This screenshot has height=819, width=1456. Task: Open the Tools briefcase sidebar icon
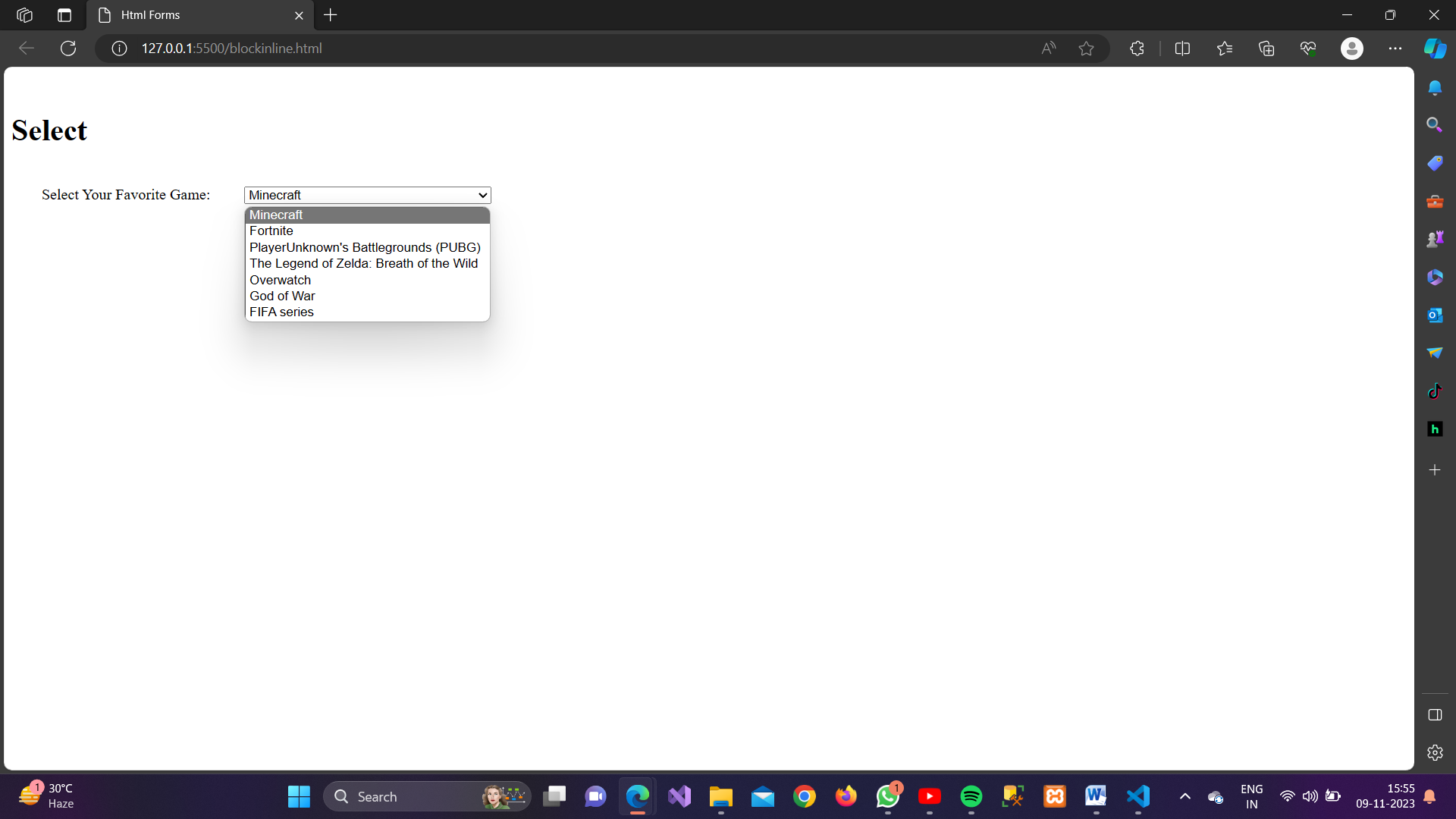click(x=1435, y=202)
